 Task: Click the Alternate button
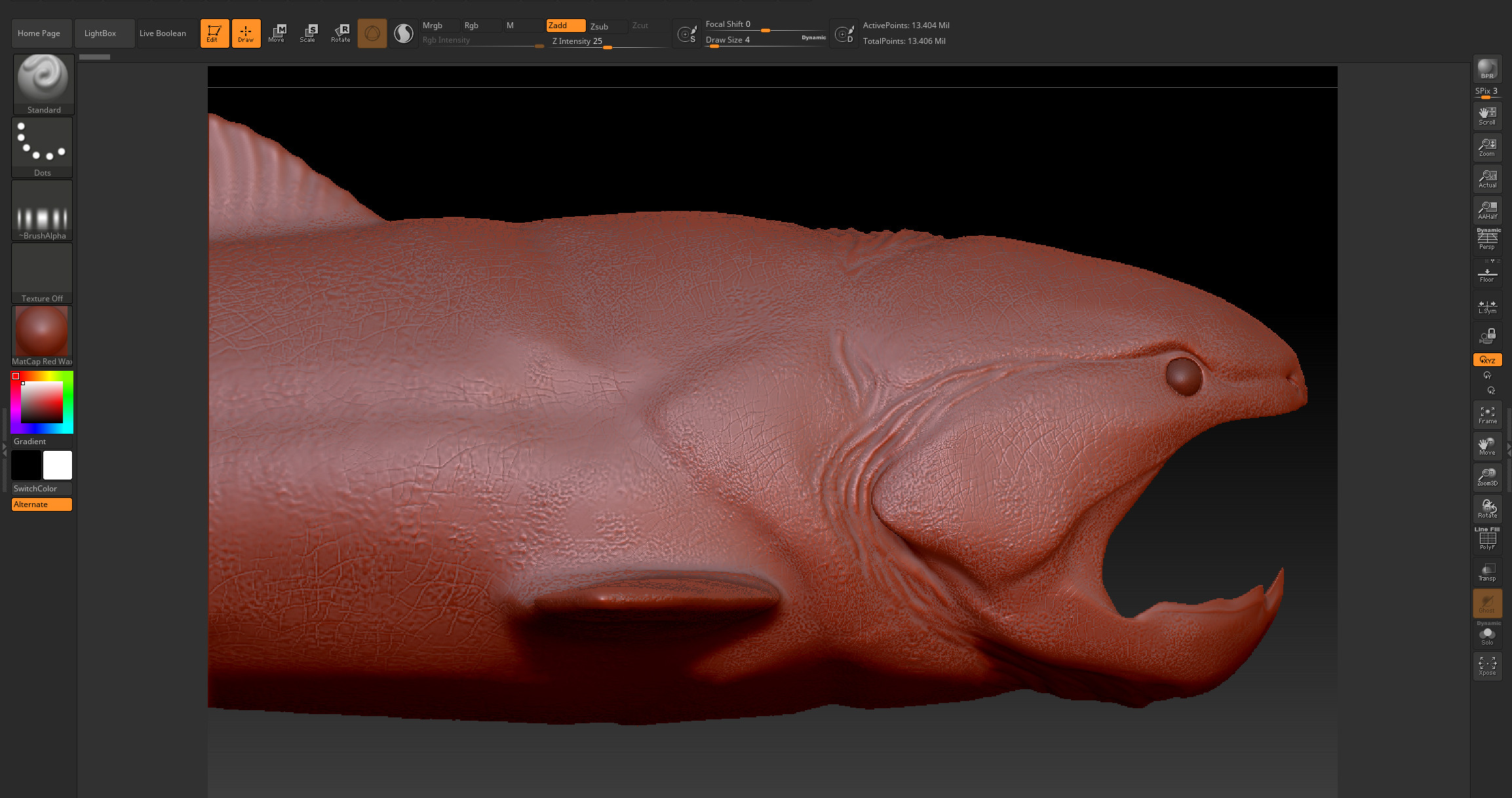42,504
